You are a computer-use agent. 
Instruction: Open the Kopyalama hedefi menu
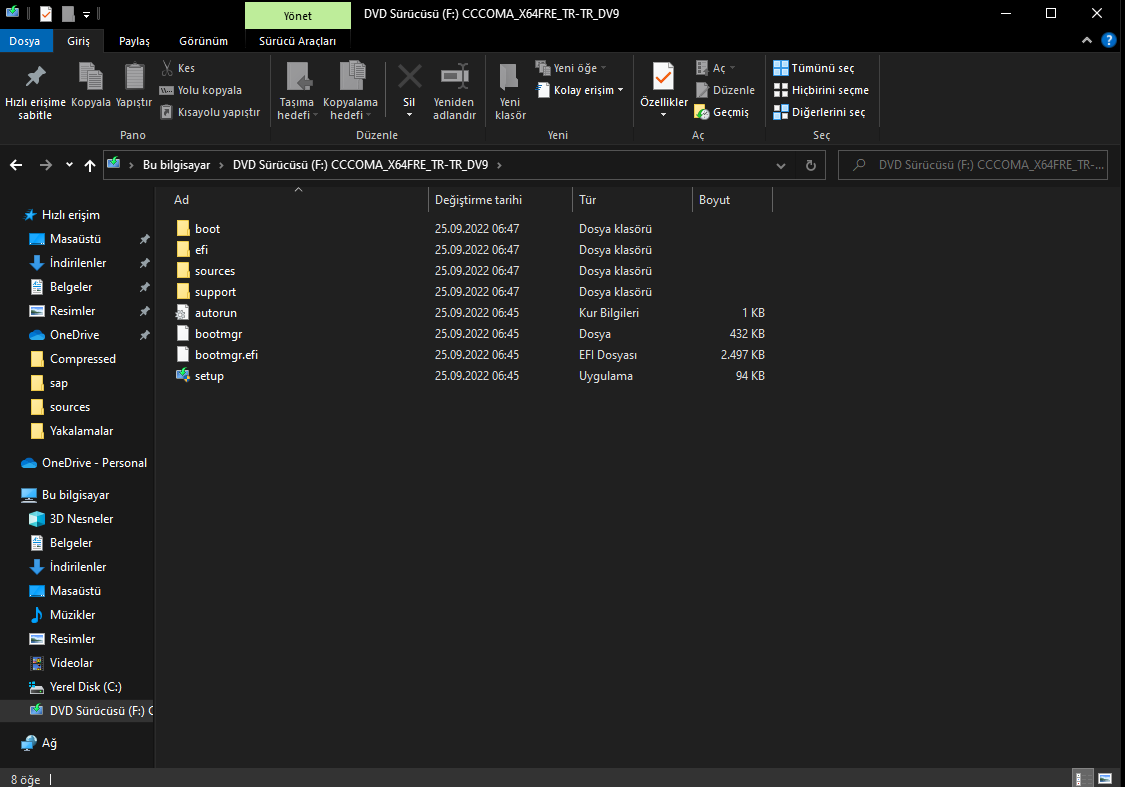click(350, 91)
